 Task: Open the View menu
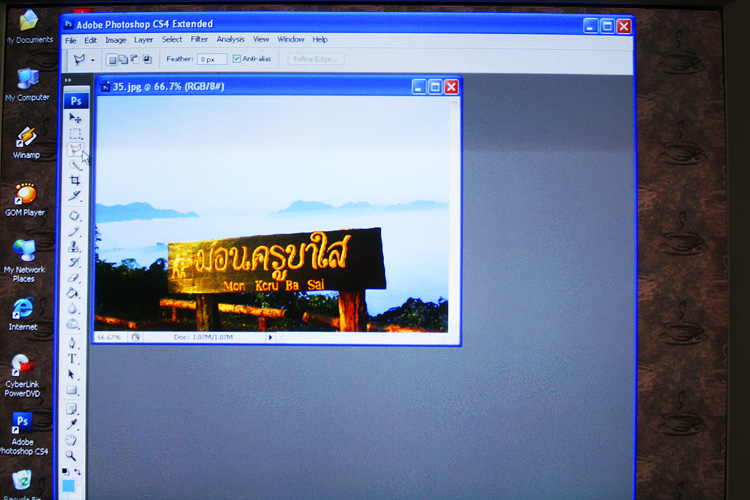261,39
